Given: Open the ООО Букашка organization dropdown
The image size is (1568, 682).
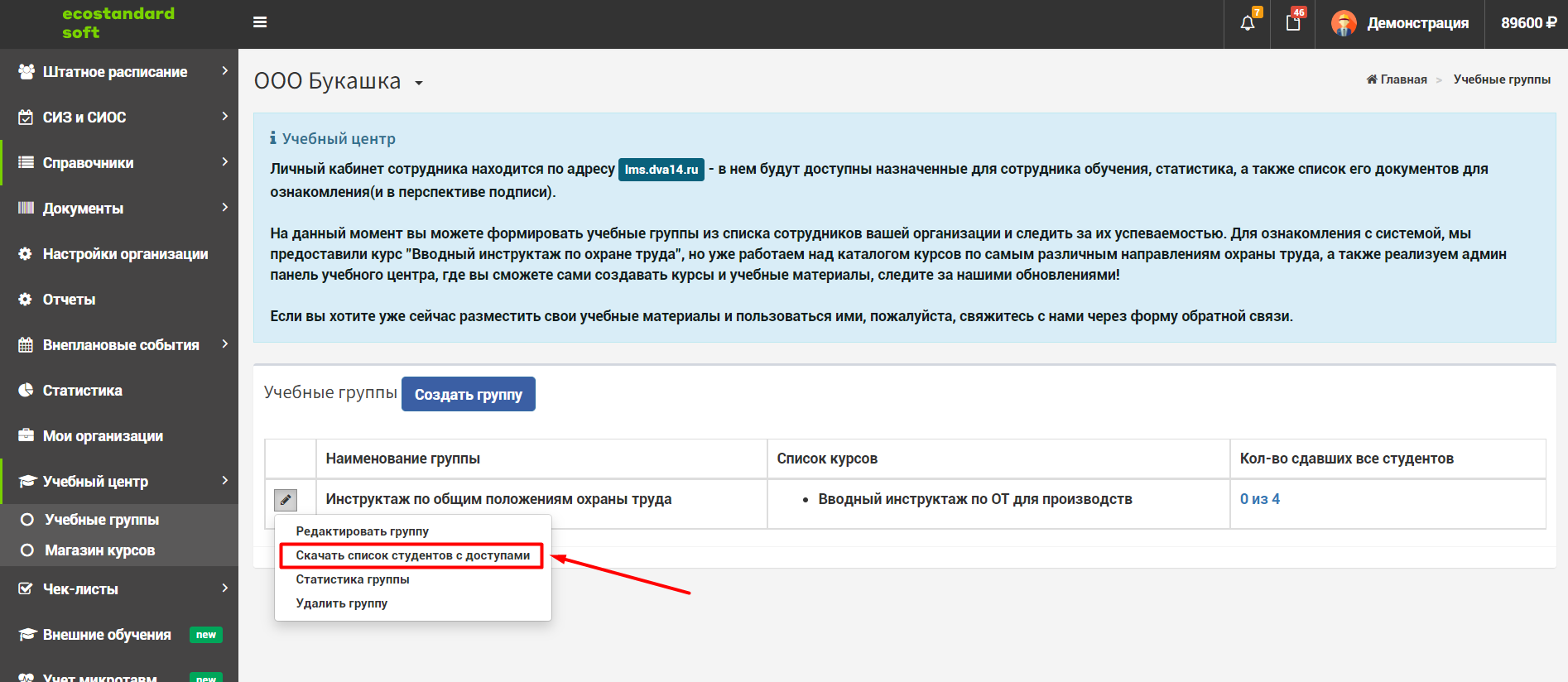Looking at the screenshot, I should [419, 83].
